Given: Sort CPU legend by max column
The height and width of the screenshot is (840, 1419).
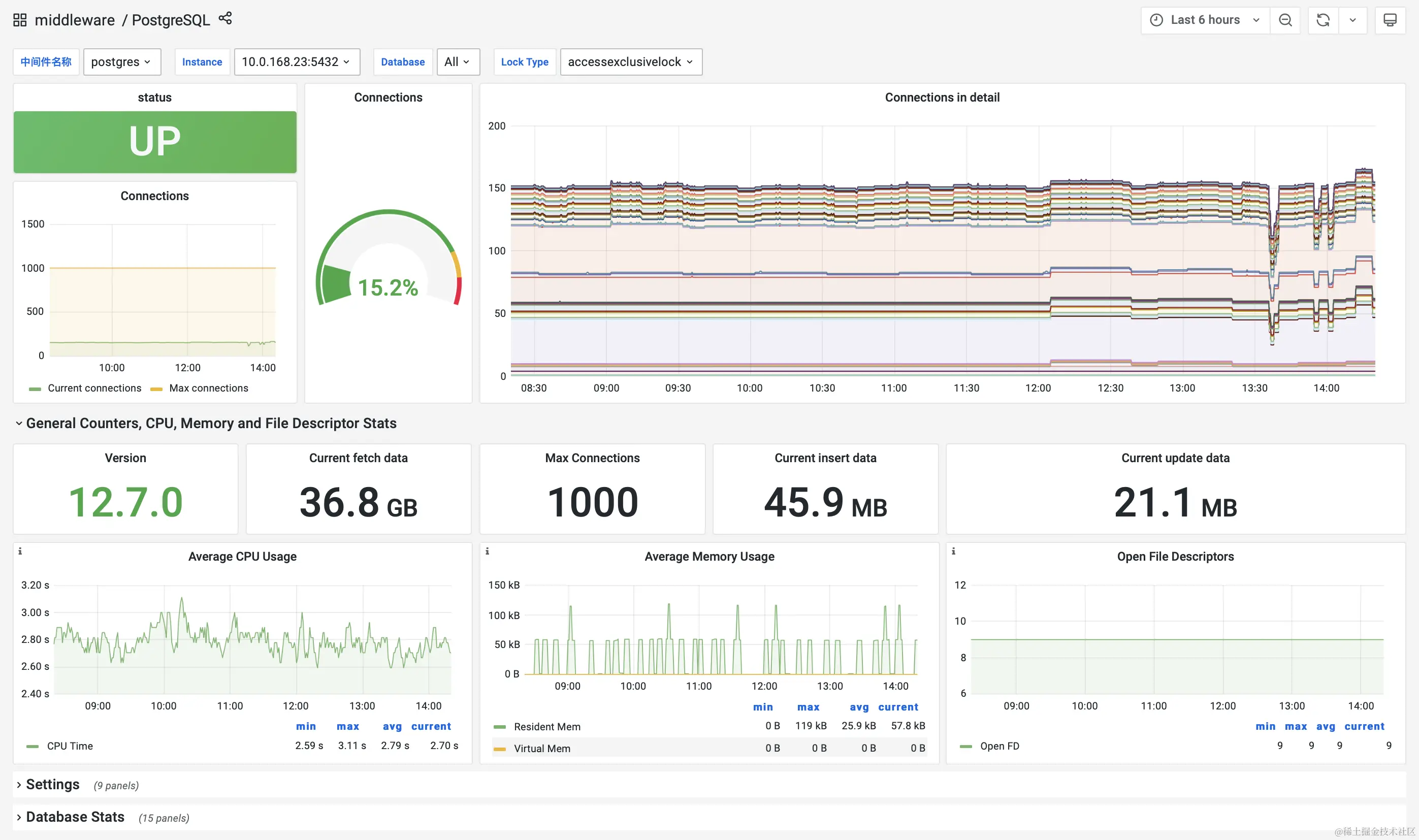Looking at the screenshot, I should 347,726.
